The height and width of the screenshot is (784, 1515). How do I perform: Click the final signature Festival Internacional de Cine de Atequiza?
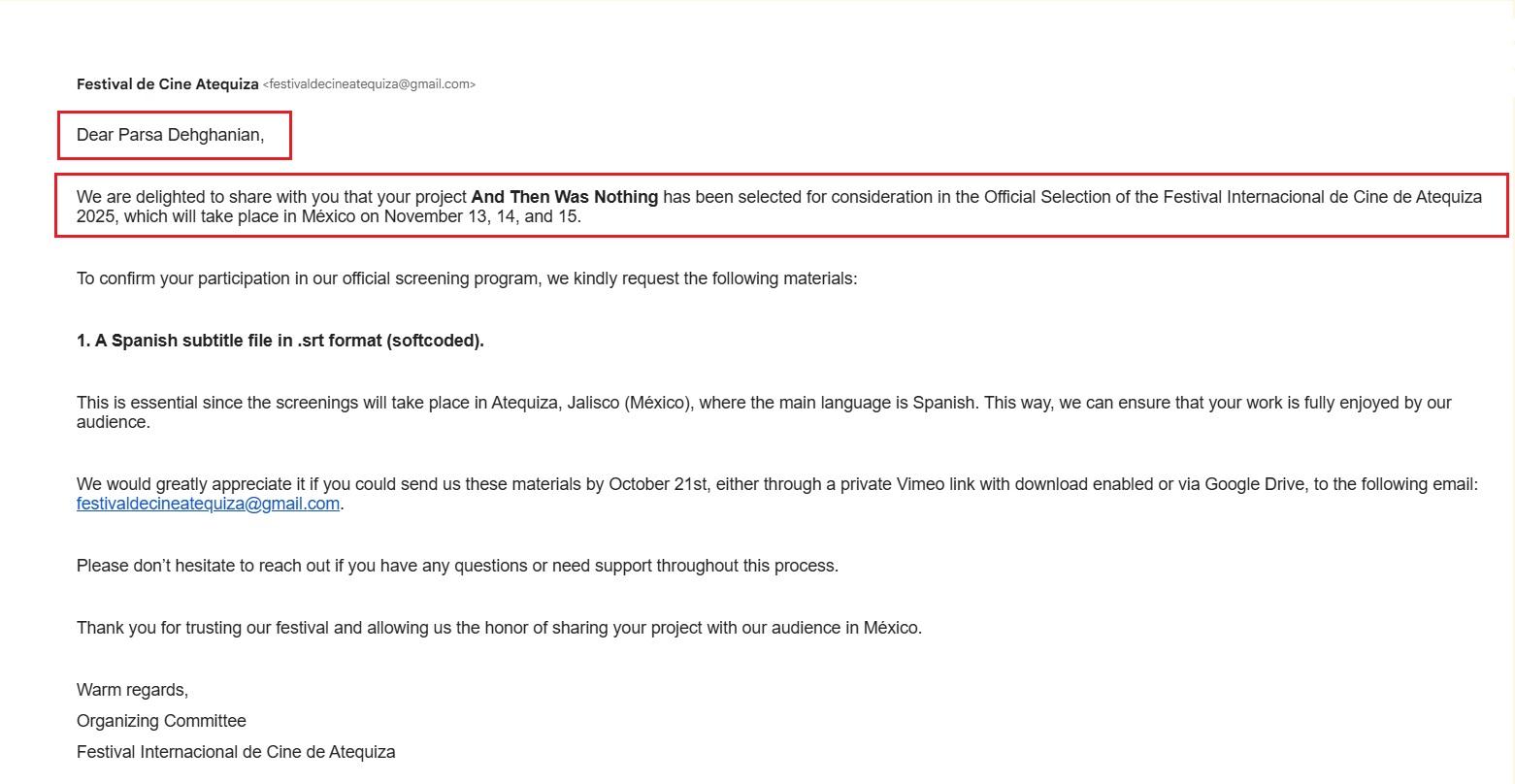click(236, 752)
